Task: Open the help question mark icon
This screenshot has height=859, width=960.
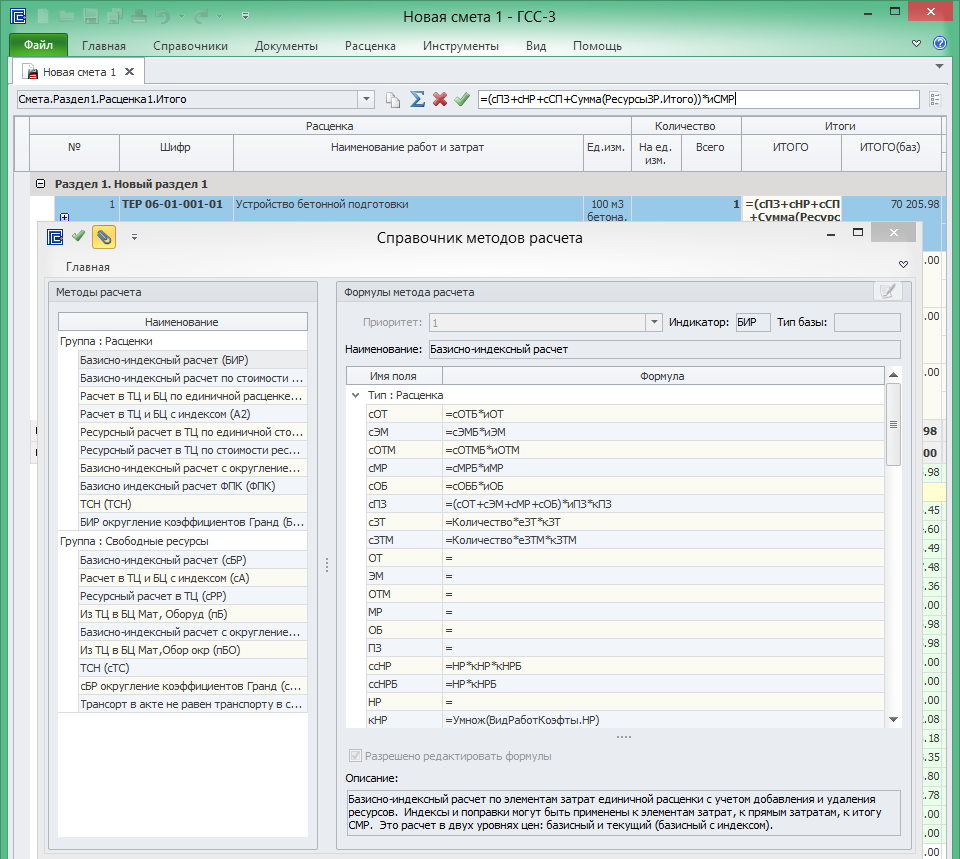Action: click(939, 44)
